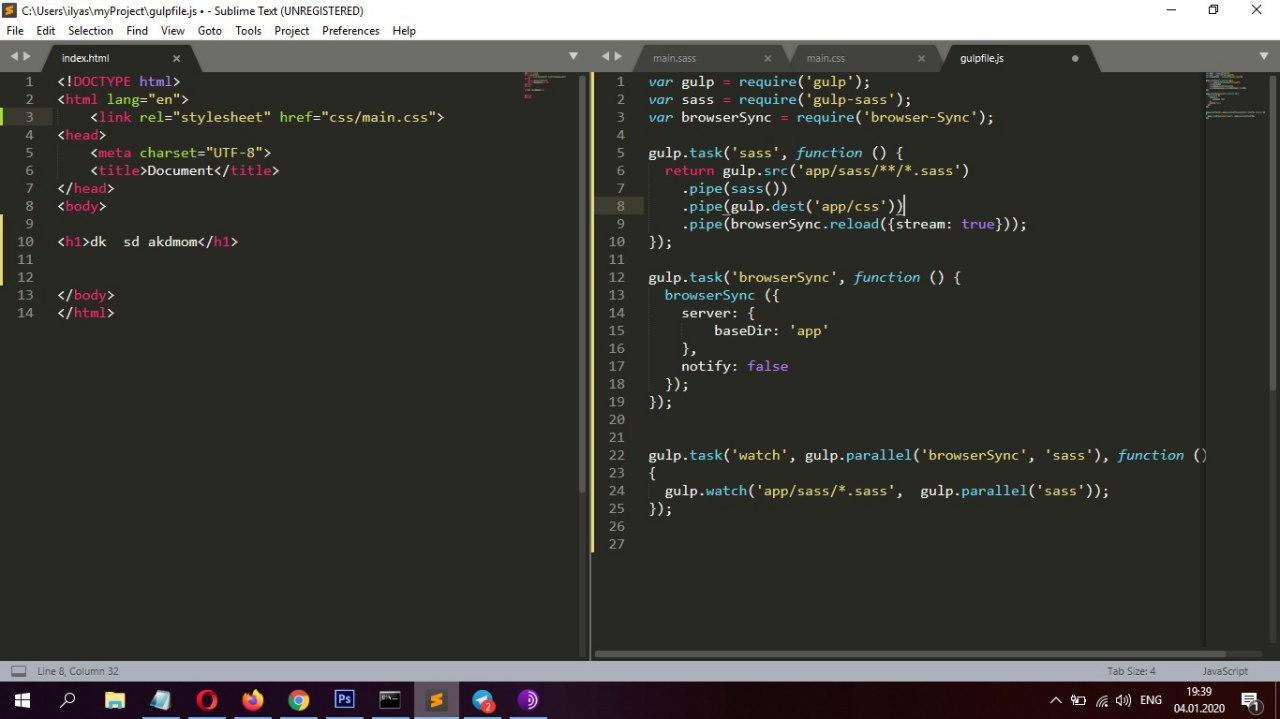Click the battery tray icon
This screenshot has height=719, width=1280.
coord(1079,701)
